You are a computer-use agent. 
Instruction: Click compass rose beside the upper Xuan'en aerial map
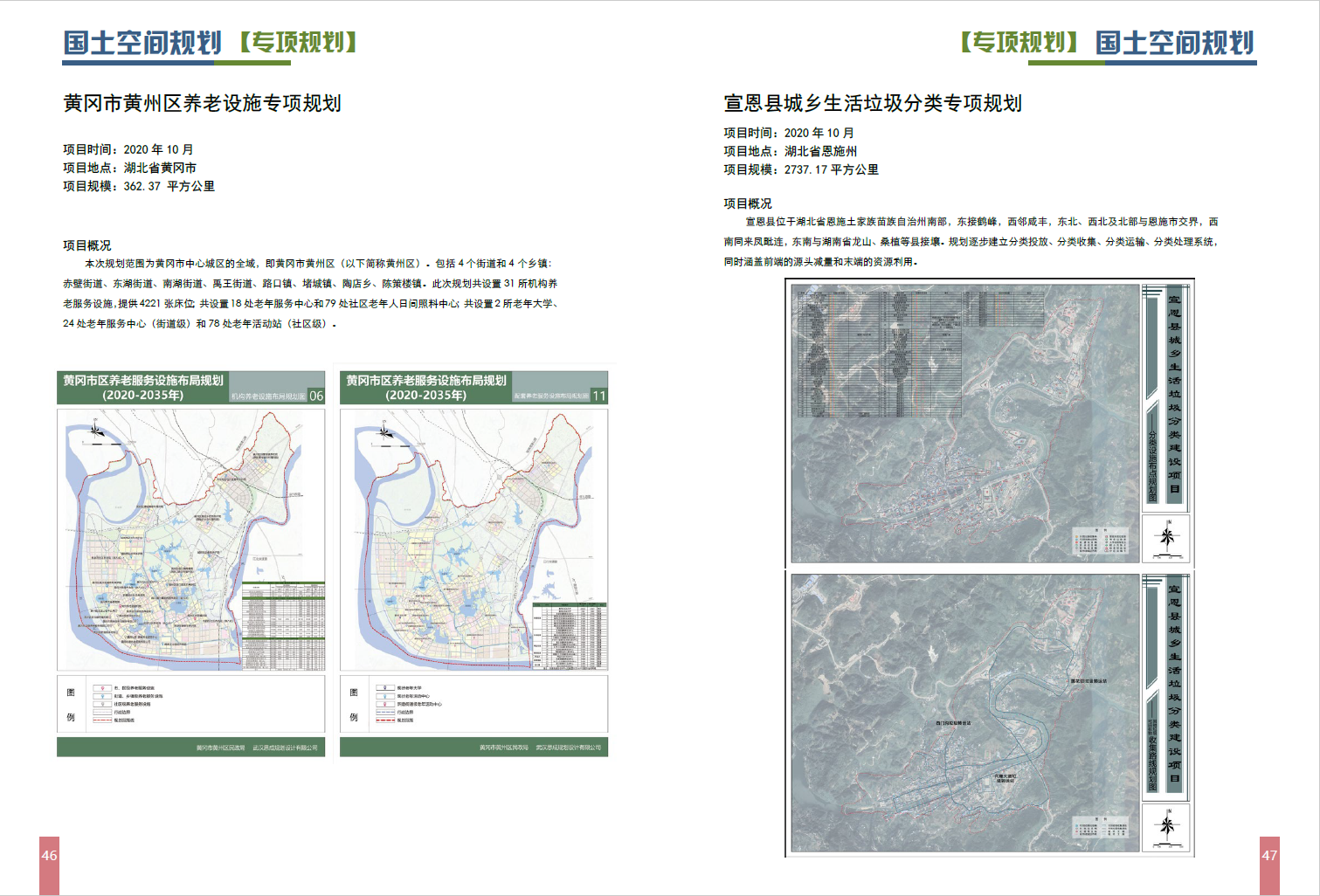[1166, 538]
